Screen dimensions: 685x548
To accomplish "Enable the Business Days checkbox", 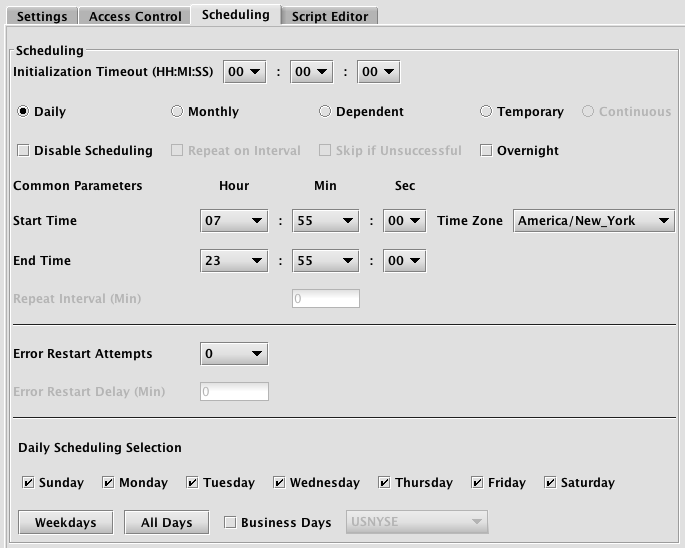I will (x=230, y=522).
